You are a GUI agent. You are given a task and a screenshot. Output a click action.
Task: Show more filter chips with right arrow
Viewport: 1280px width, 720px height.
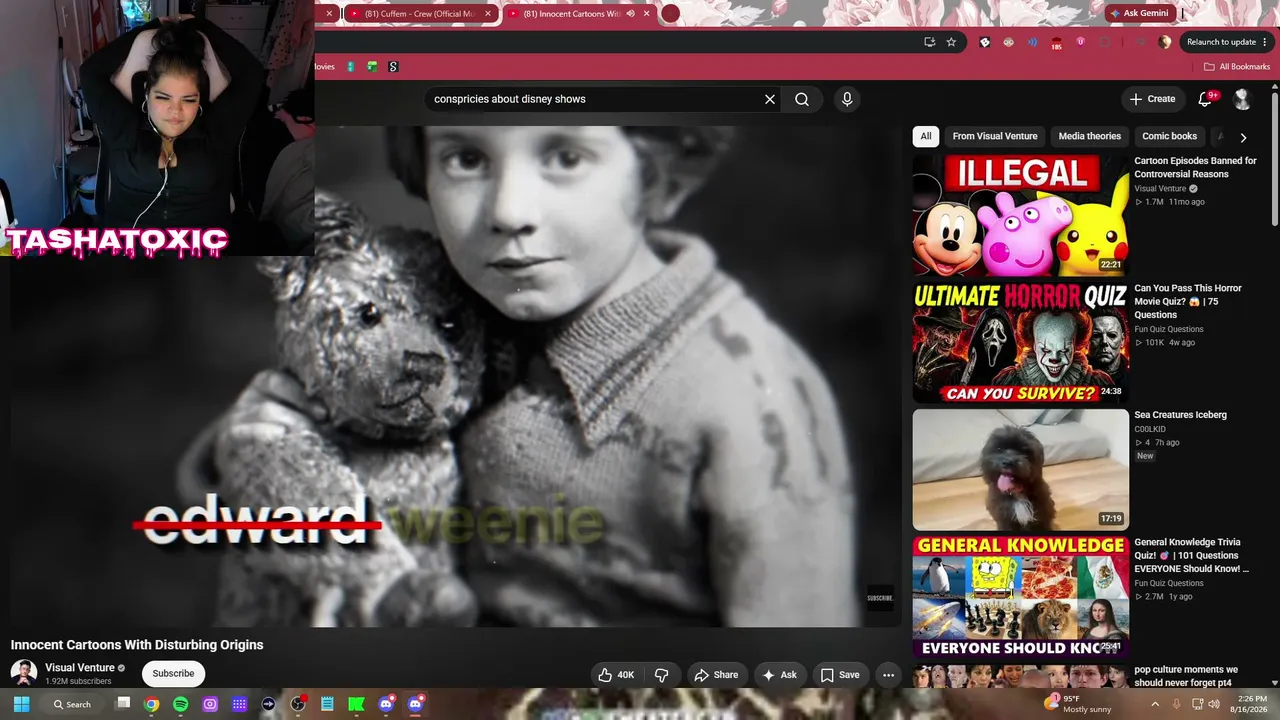1243,137
